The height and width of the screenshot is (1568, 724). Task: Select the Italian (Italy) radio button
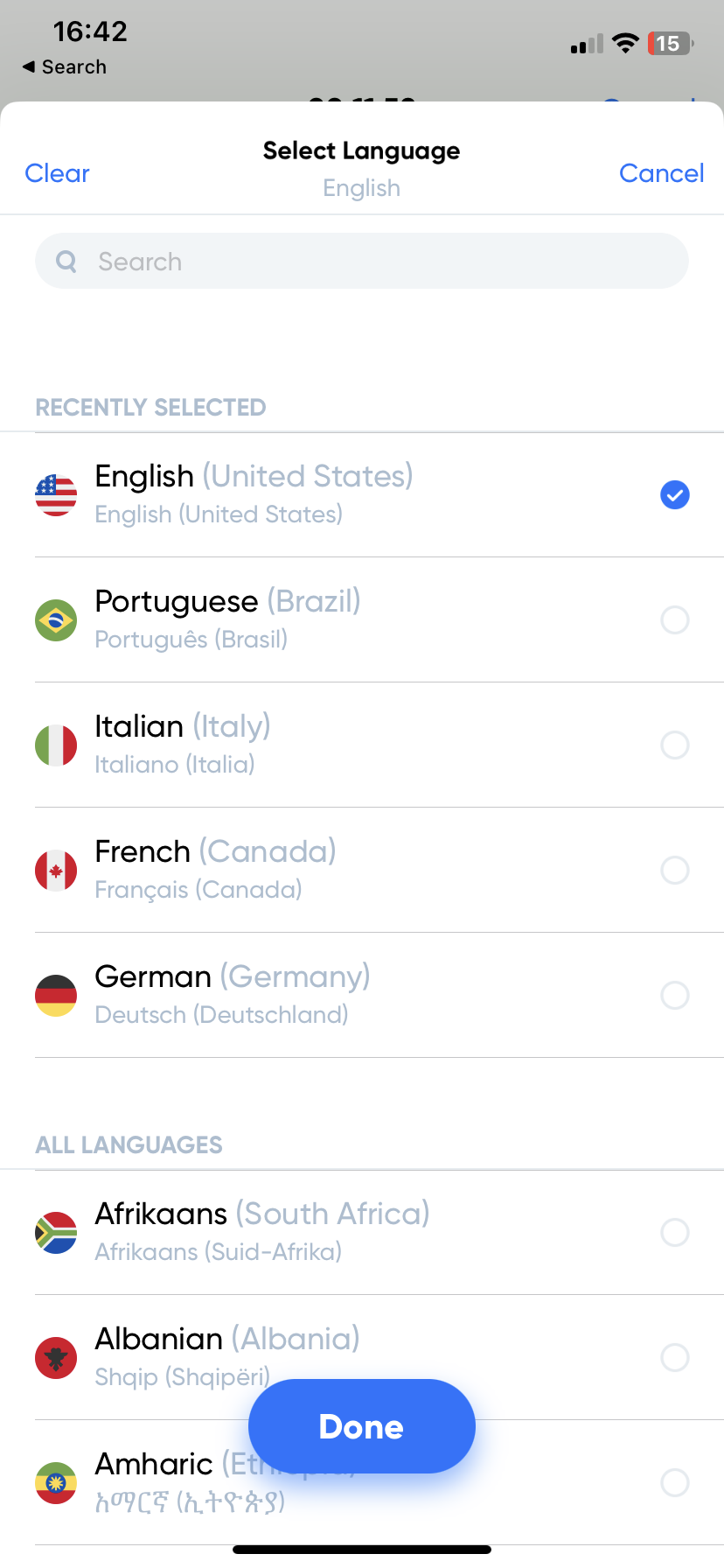coord(674,745)
